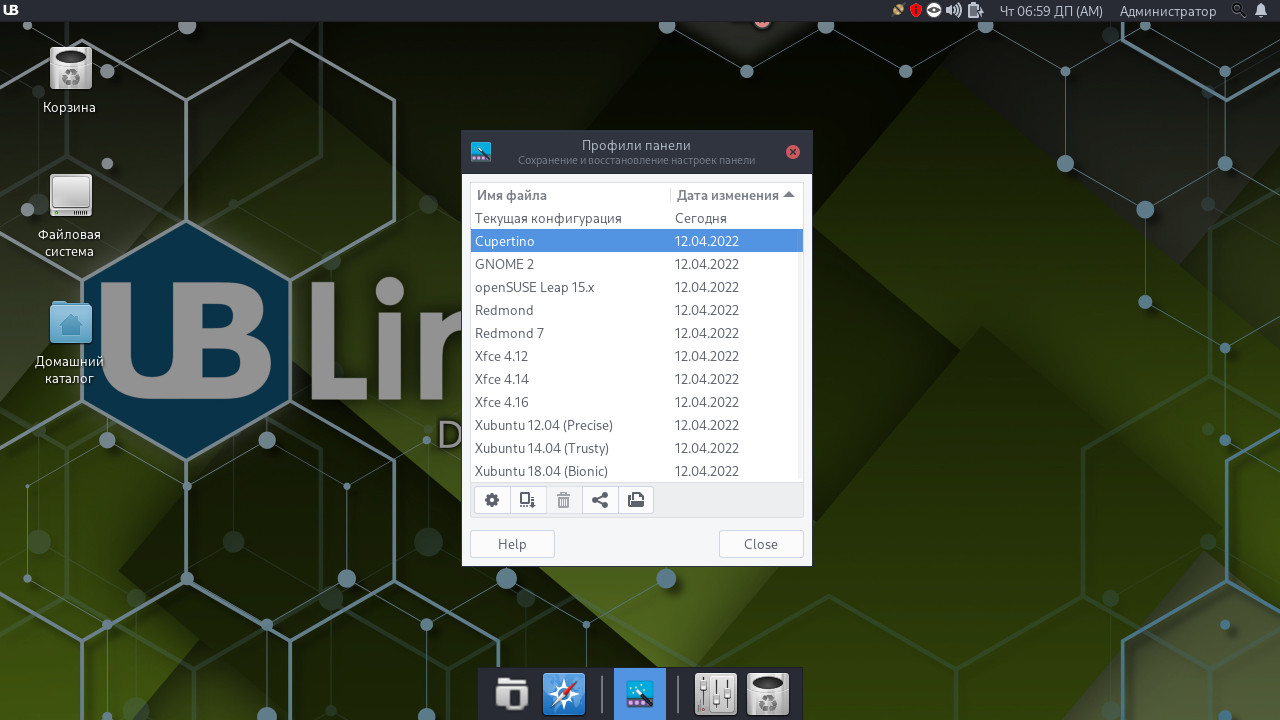
Task: Open the notifications bell in the top panel
Action: [x=1260, y=11]
